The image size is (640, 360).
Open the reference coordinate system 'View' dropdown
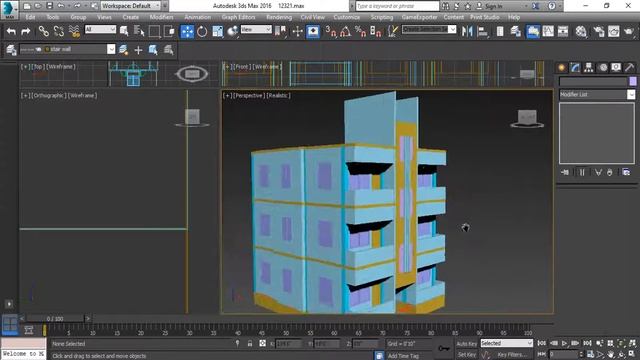click(x=256, y=29)
